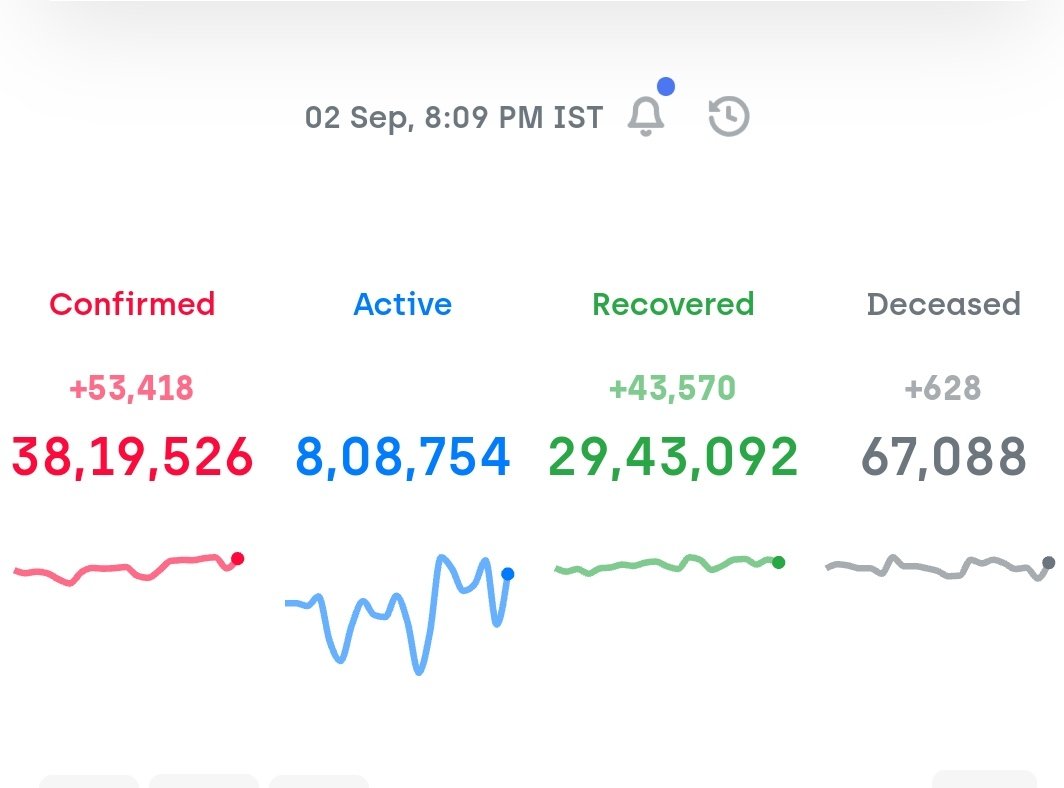Click the +628 daily change under Deceased
Screen dimensions: 1064x788
[943, 389]
